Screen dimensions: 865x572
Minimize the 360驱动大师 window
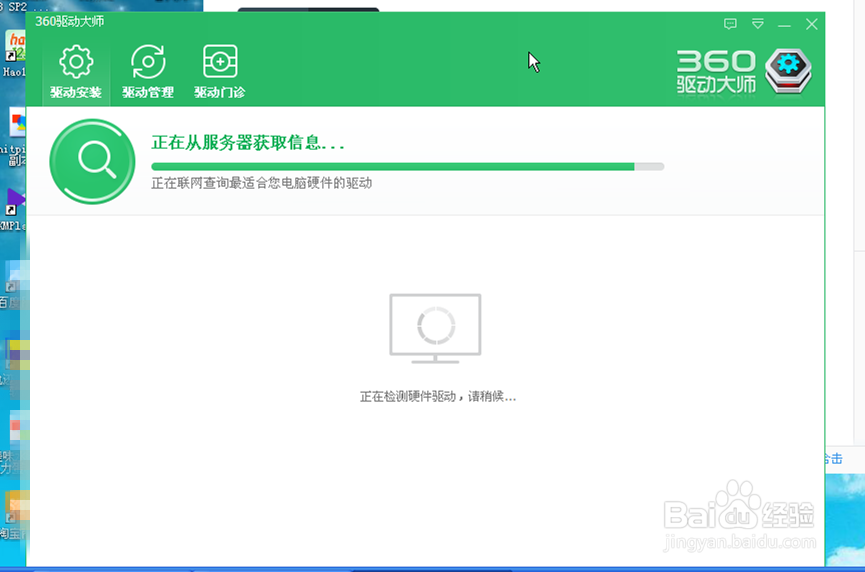[x=784, y=25]
